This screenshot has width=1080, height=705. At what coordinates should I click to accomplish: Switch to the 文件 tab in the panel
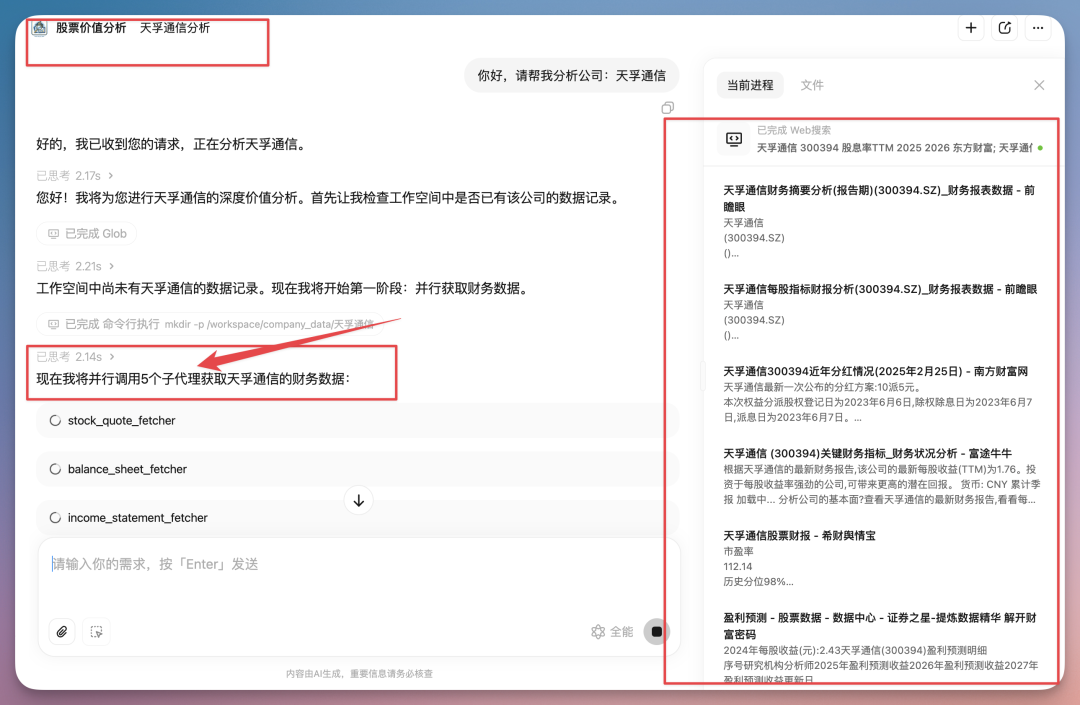[x=812, y=85]
